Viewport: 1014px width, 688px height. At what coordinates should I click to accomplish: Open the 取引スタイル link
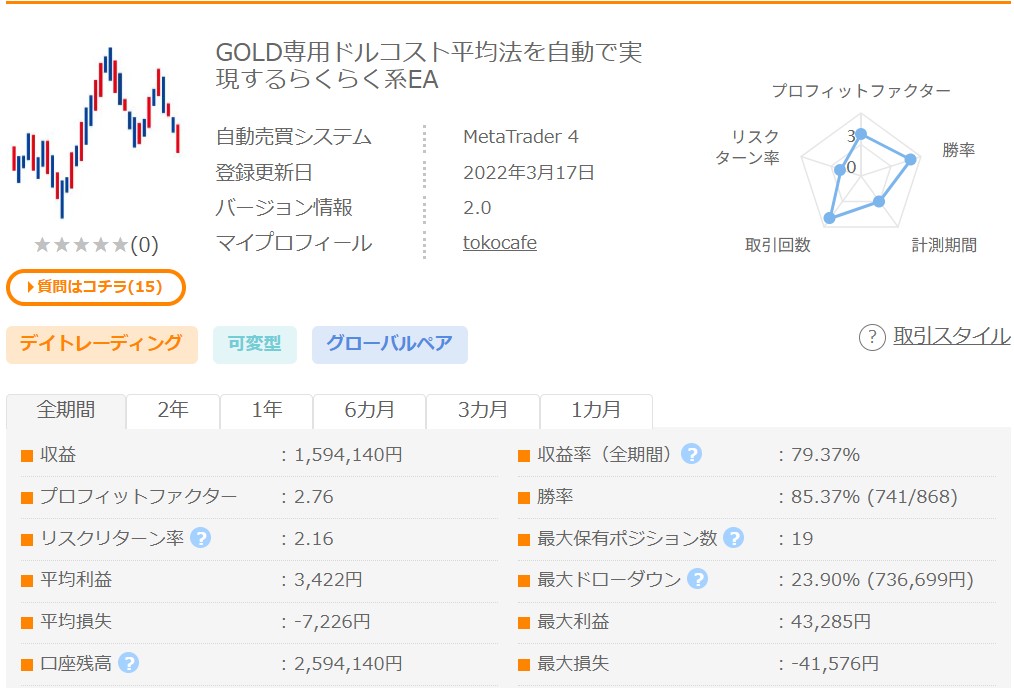coord(951,337)
